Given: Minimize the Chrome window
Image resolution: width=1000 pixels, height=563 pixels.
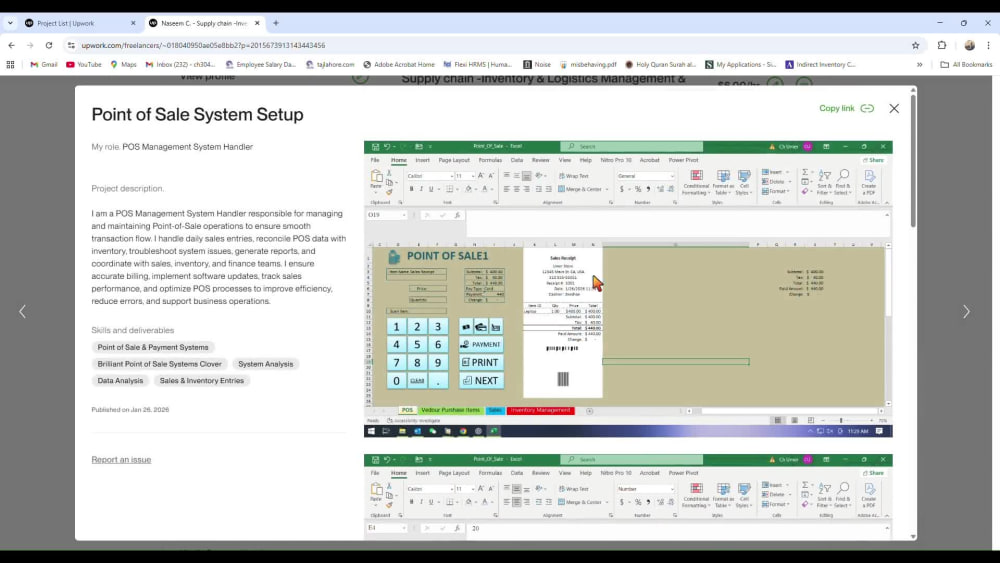Looking at the screenshot, I should [x=939, y=23].
